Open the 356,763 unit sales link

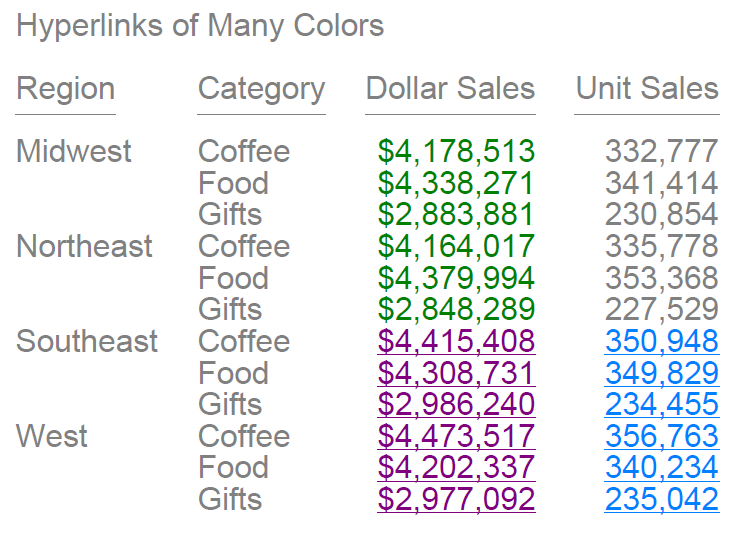[661, 436]
